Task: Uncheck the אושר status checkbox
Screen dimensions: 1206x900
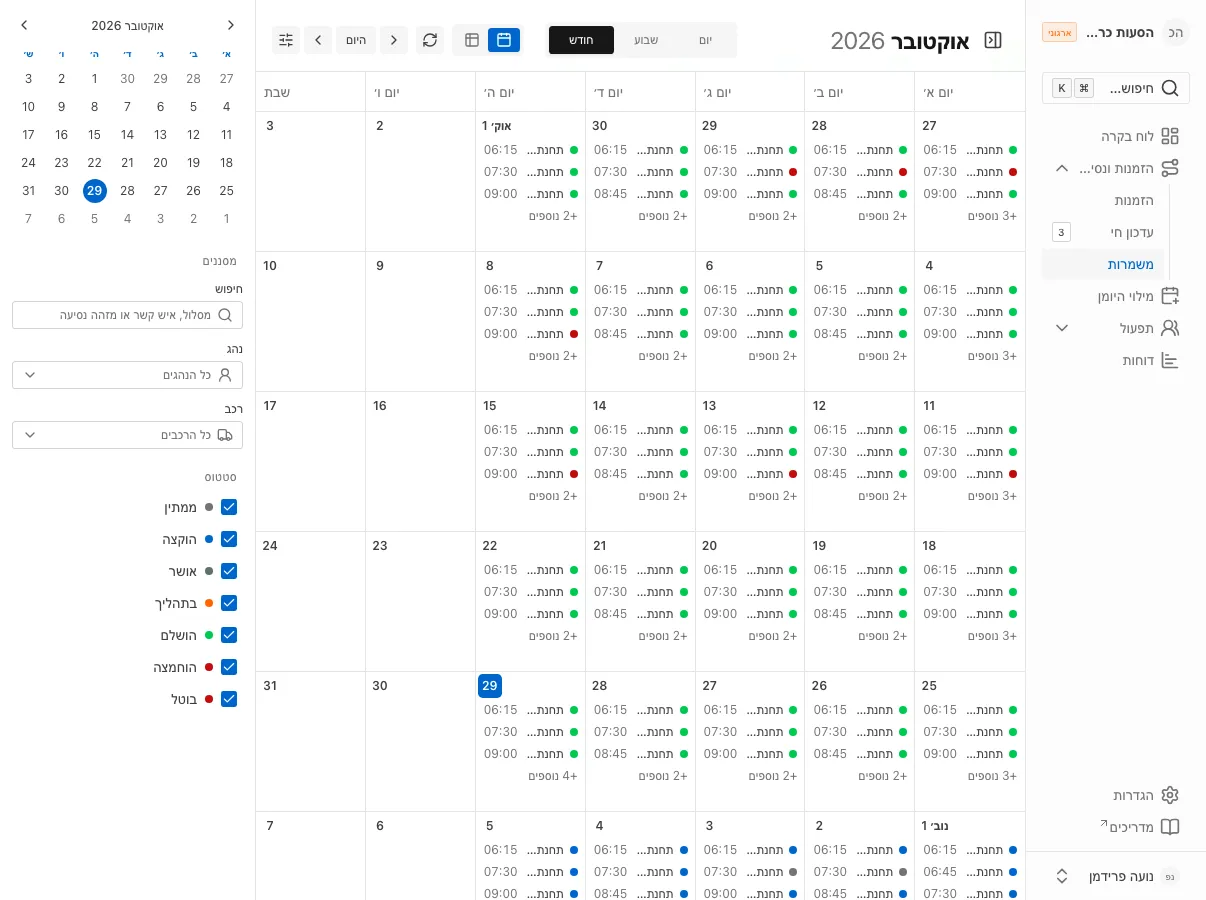Action: pos(229,571)
